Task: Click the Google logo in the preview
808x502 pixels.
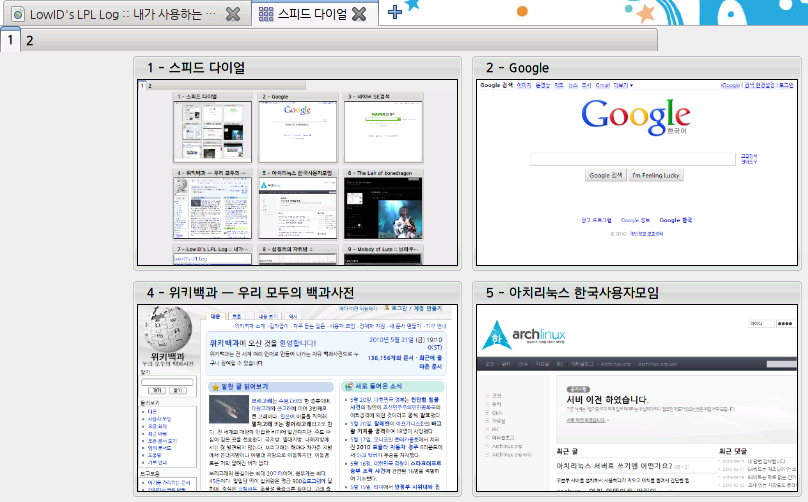Action: [x=636, y=117]
